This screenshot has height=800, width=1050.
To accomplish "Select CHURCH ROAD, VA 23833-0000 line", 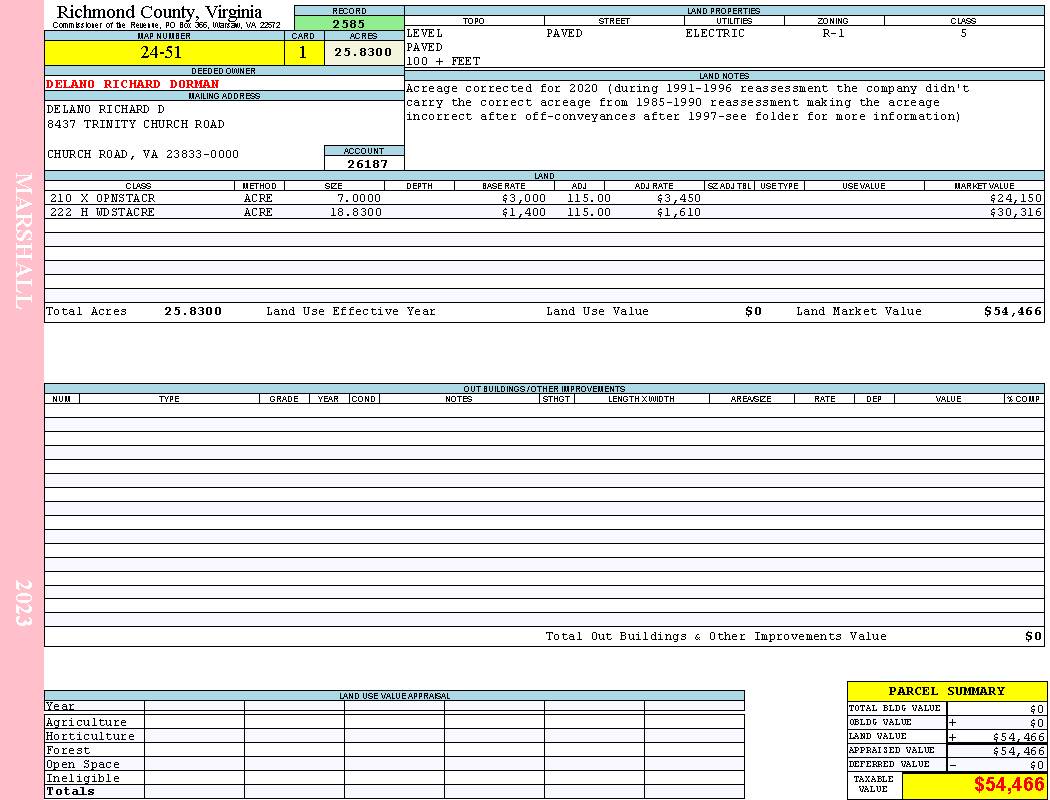I will tap(143, 155).
